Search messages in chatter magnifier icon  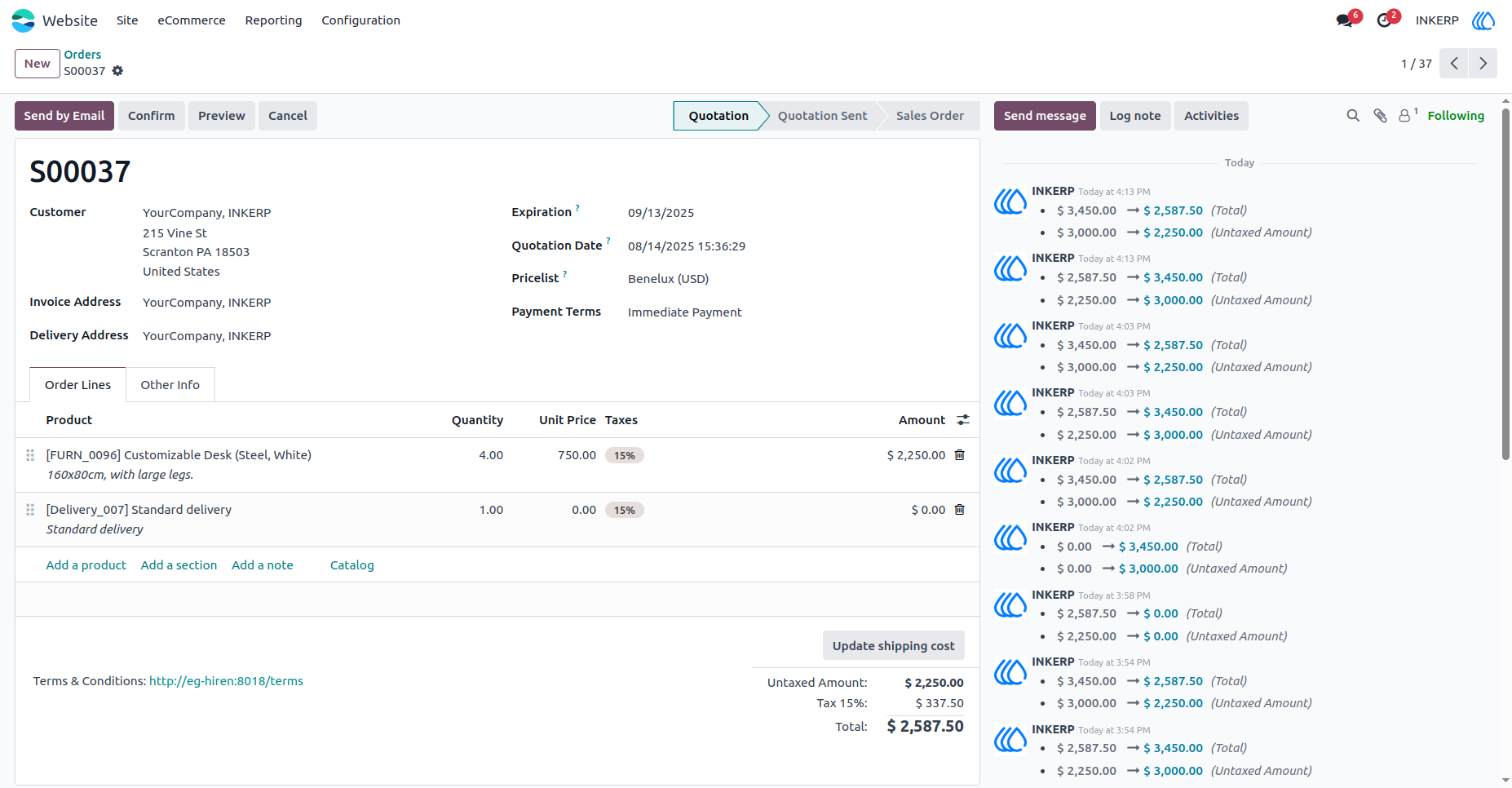1353,116
